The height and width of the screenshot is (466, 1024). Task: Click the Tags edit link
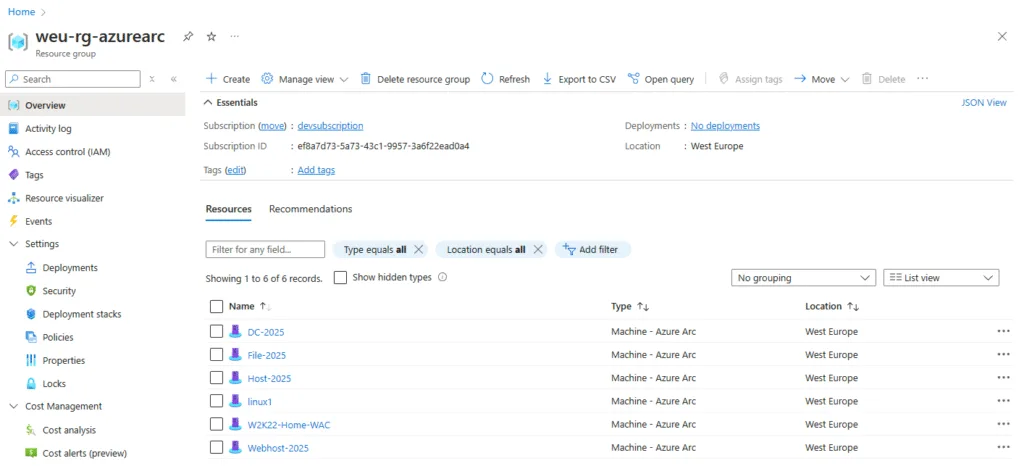[x=235, y=170]
